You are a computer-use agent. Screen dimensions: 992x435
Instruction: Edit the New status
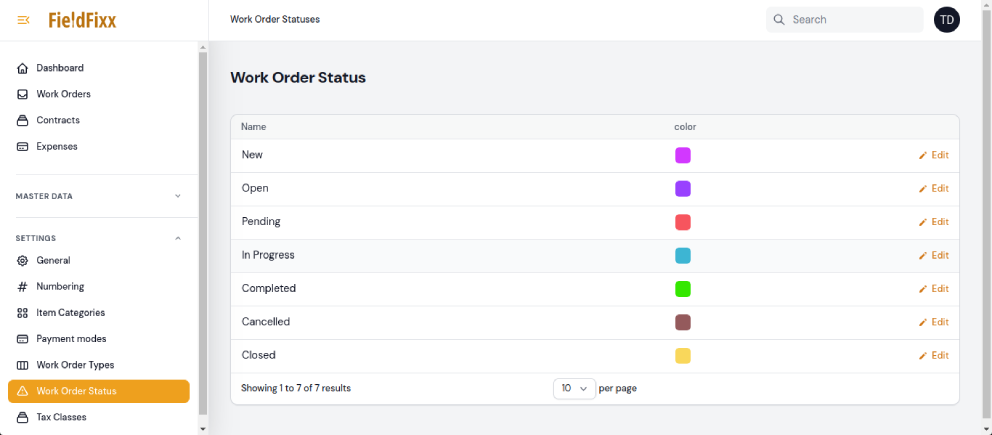934,155
